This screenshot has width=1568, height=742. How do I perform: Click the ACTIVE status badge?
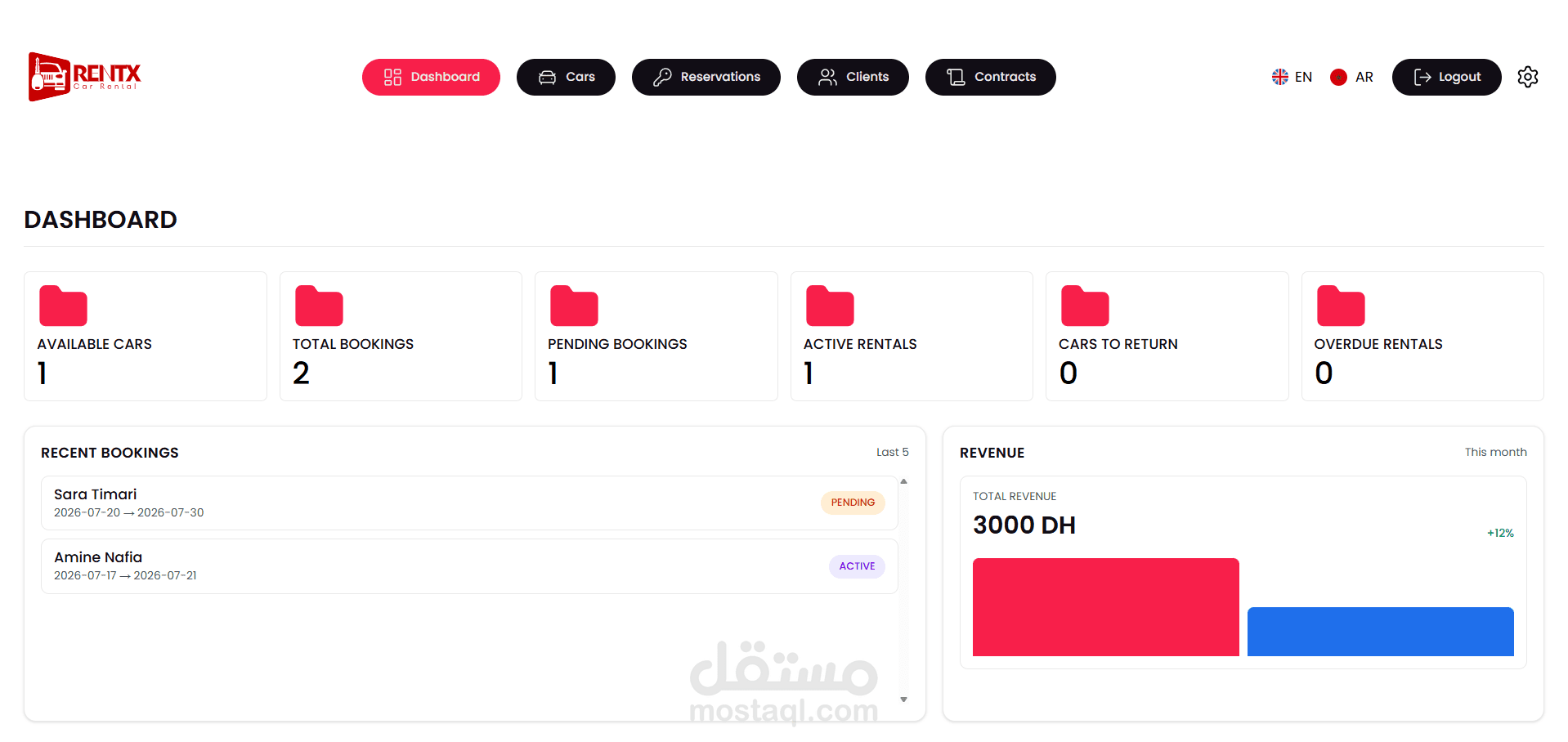coord(857,566)
